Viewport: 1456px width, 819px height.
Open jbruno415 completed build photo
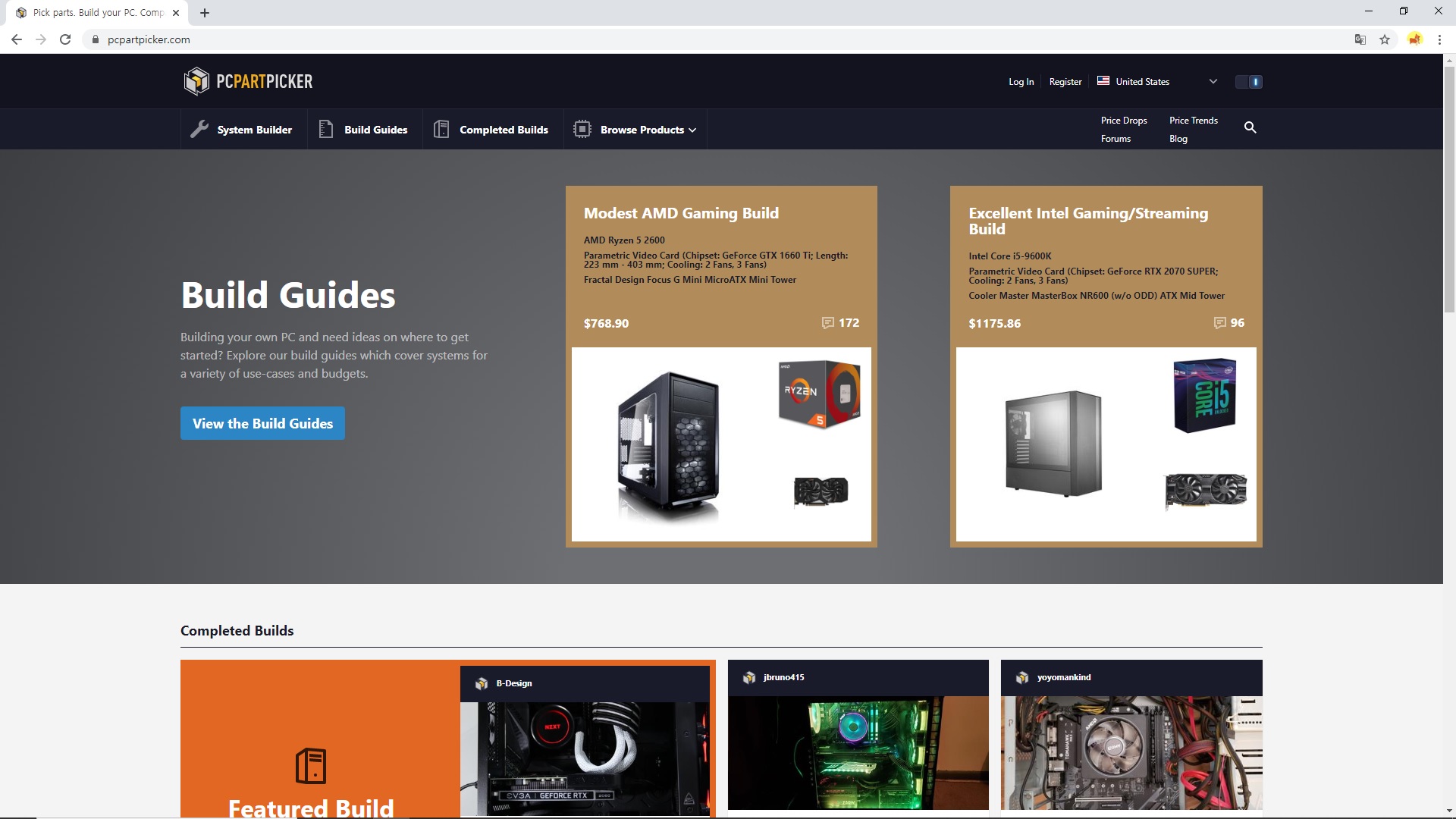[x=858, y=753]
